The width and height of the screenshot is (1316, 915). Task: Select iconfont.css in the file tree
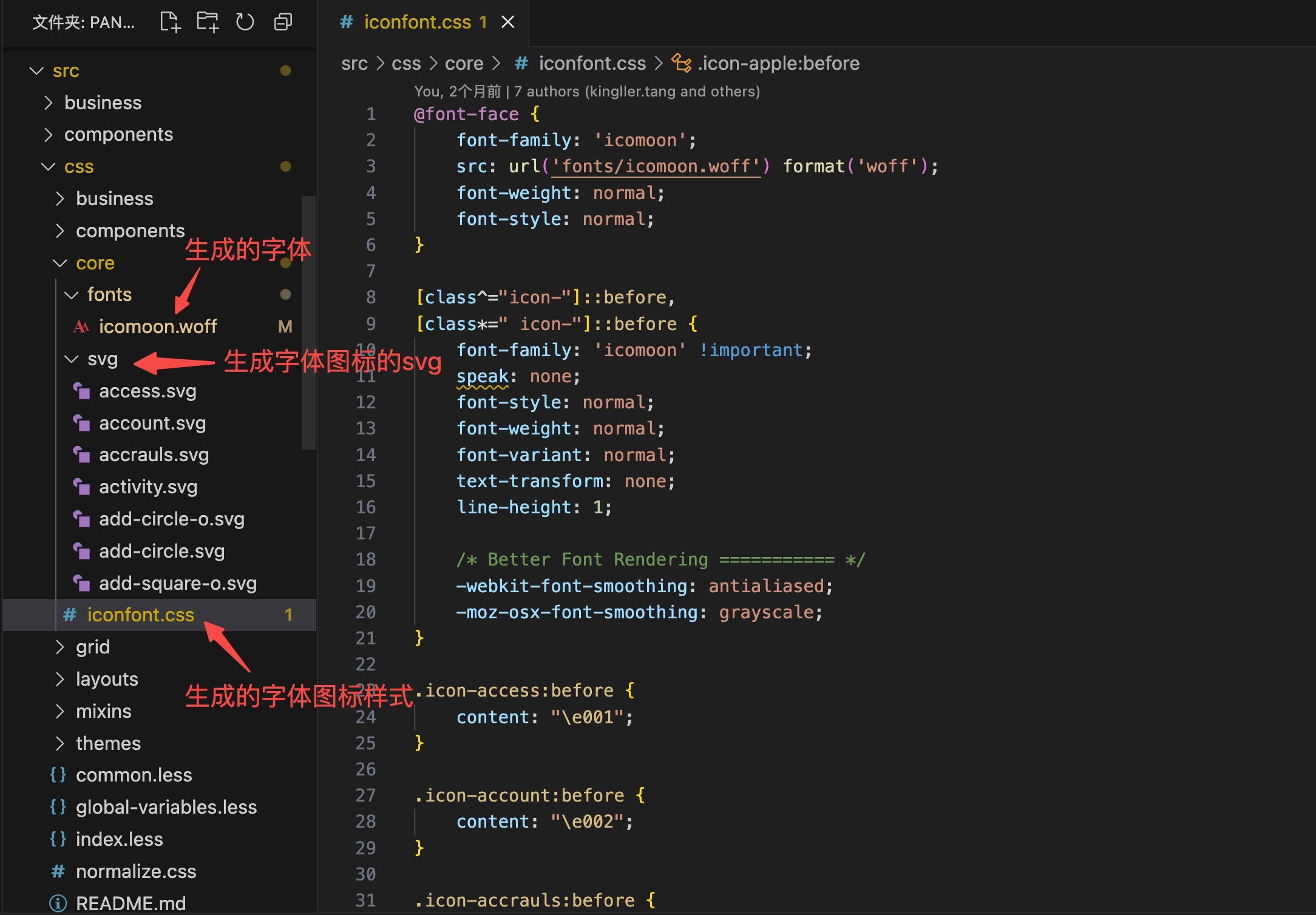pyautogui.click(x=160, y=615)
